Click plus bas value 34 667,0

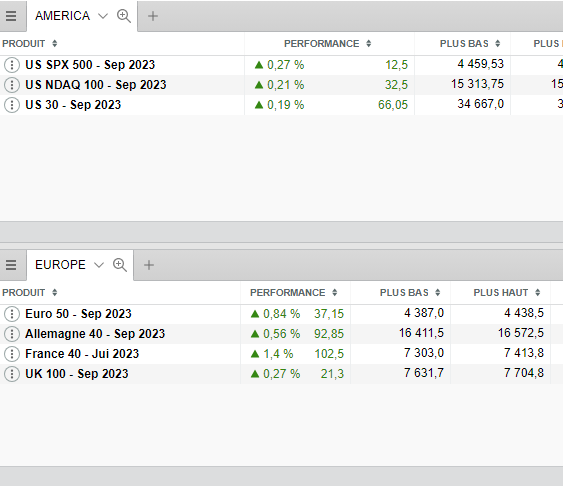click(x=481, y=104)
